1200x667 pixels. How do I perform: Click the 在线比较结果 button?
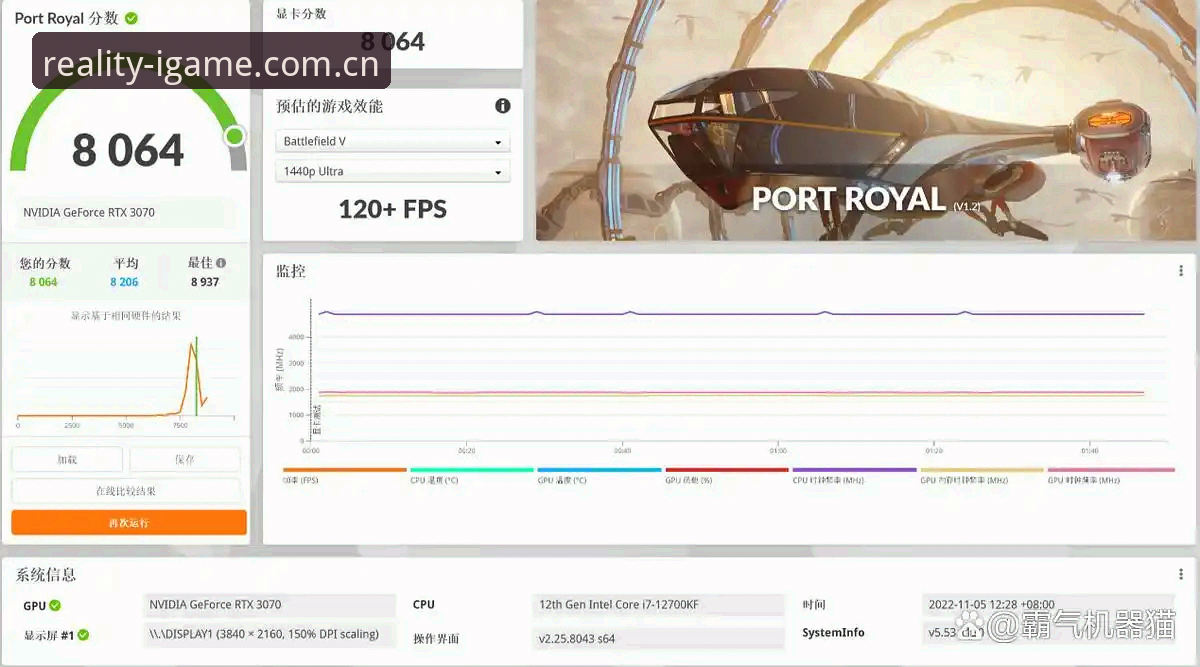(126, 491)
